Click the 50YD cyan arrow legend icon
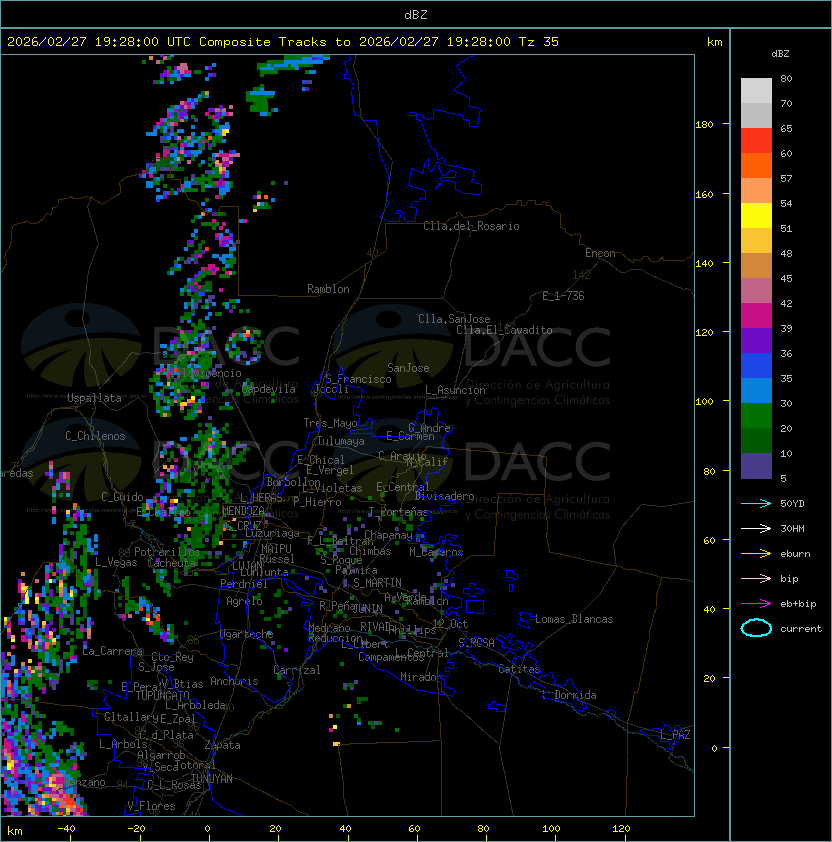 click(x=756, y=504)
